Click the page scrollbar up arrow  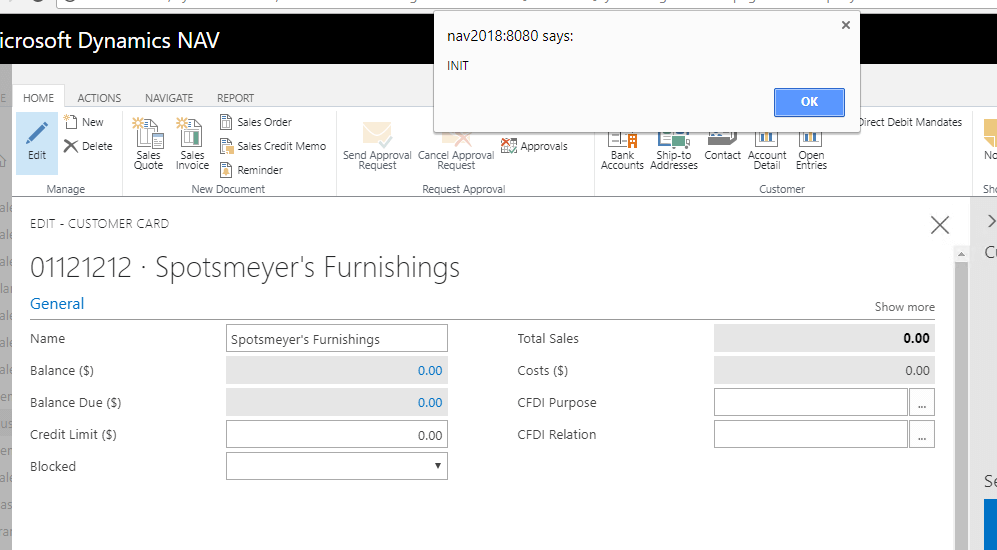(961, 254)
